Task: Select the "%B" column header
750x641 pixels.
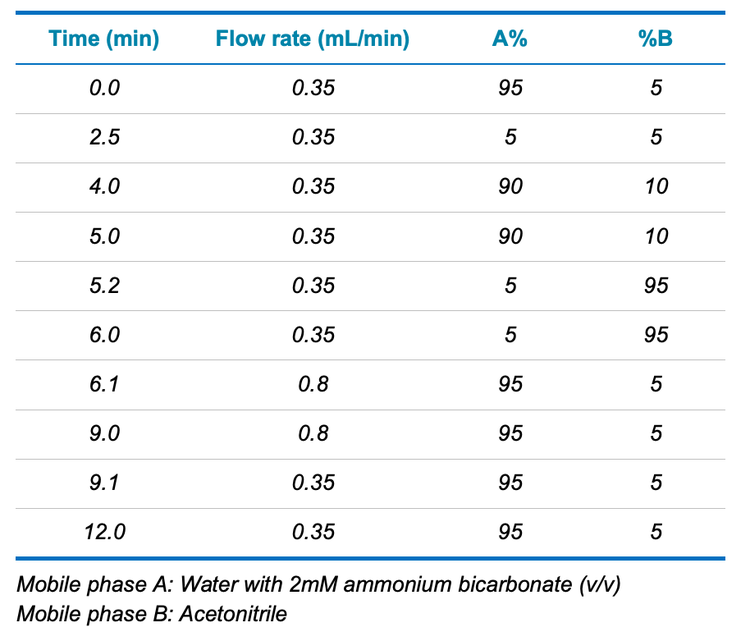Action: coord(655,40)
